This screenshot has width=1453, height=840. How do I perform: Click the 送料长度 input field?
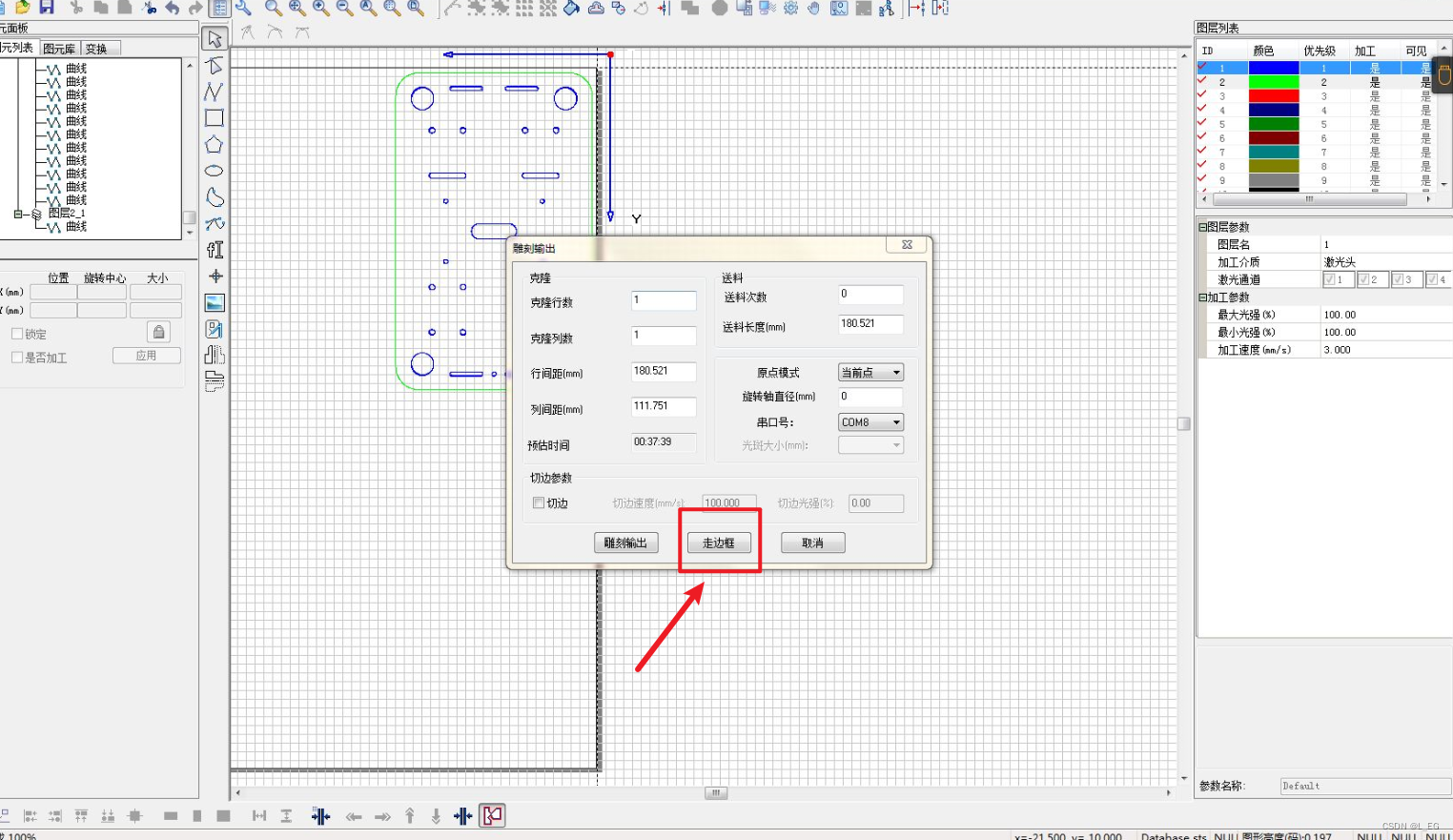[870, 324]
